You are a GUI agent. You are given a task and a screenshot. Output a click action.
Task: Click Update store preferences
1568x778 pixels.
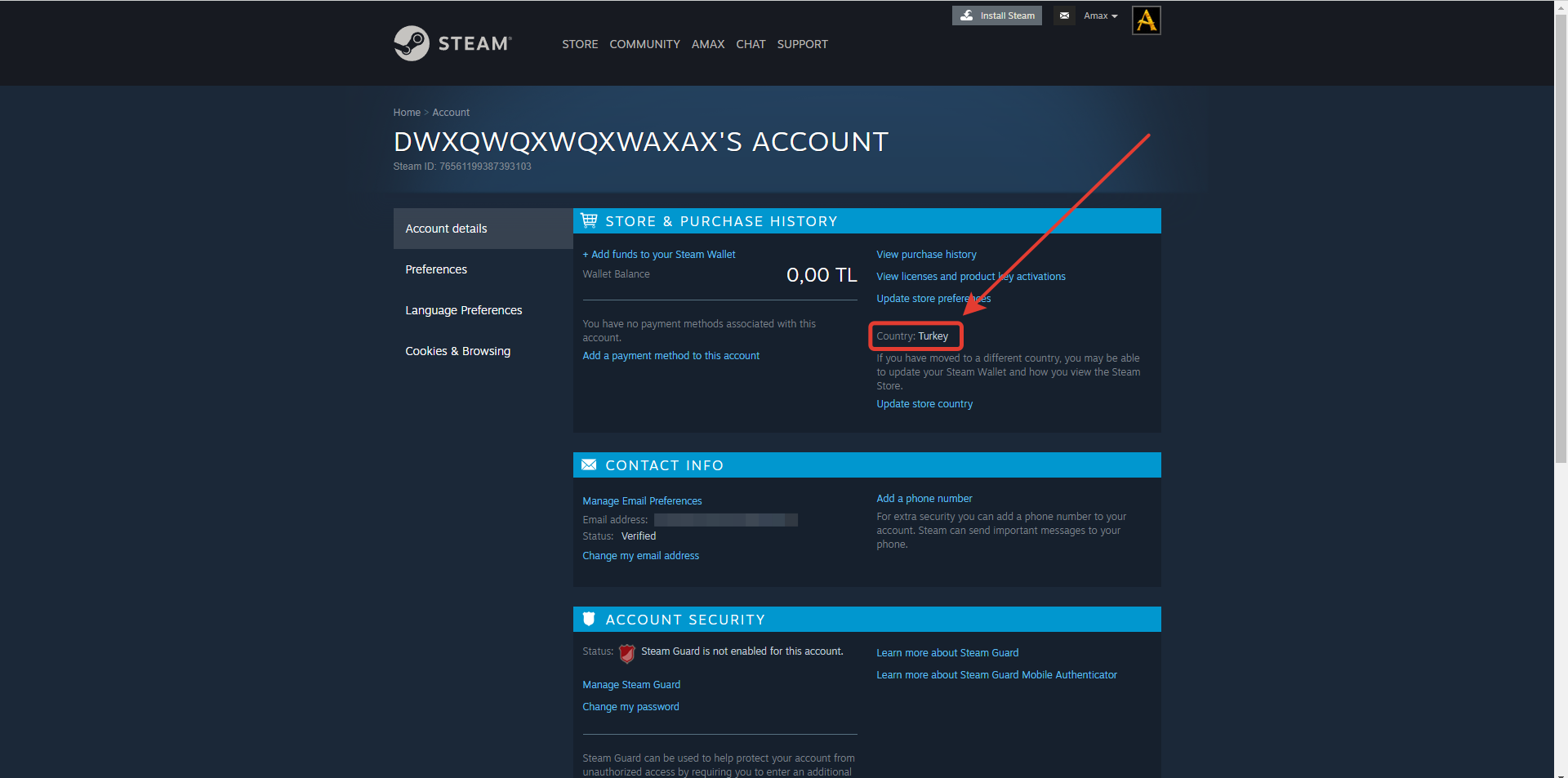pos(933,299)
